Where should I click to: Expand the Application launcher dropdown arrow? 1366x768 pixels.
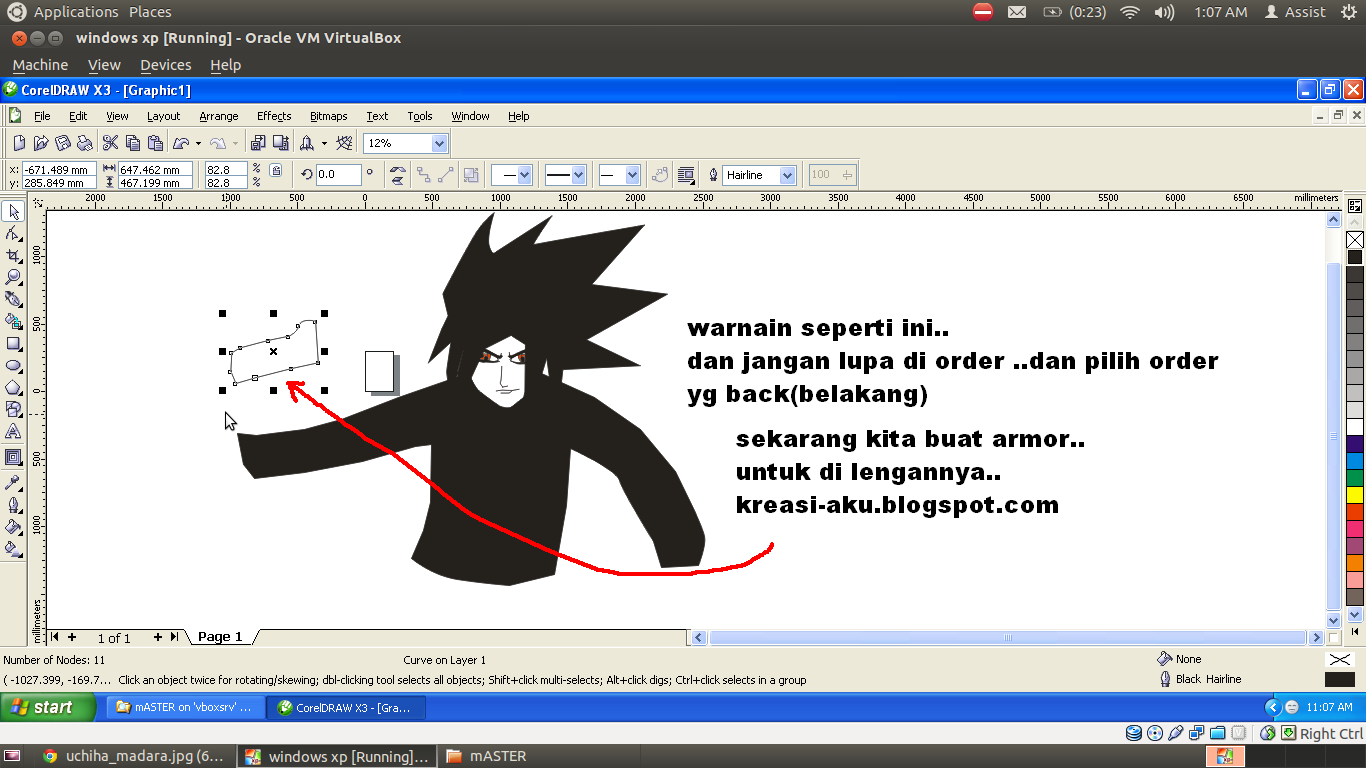pos(325,143)
